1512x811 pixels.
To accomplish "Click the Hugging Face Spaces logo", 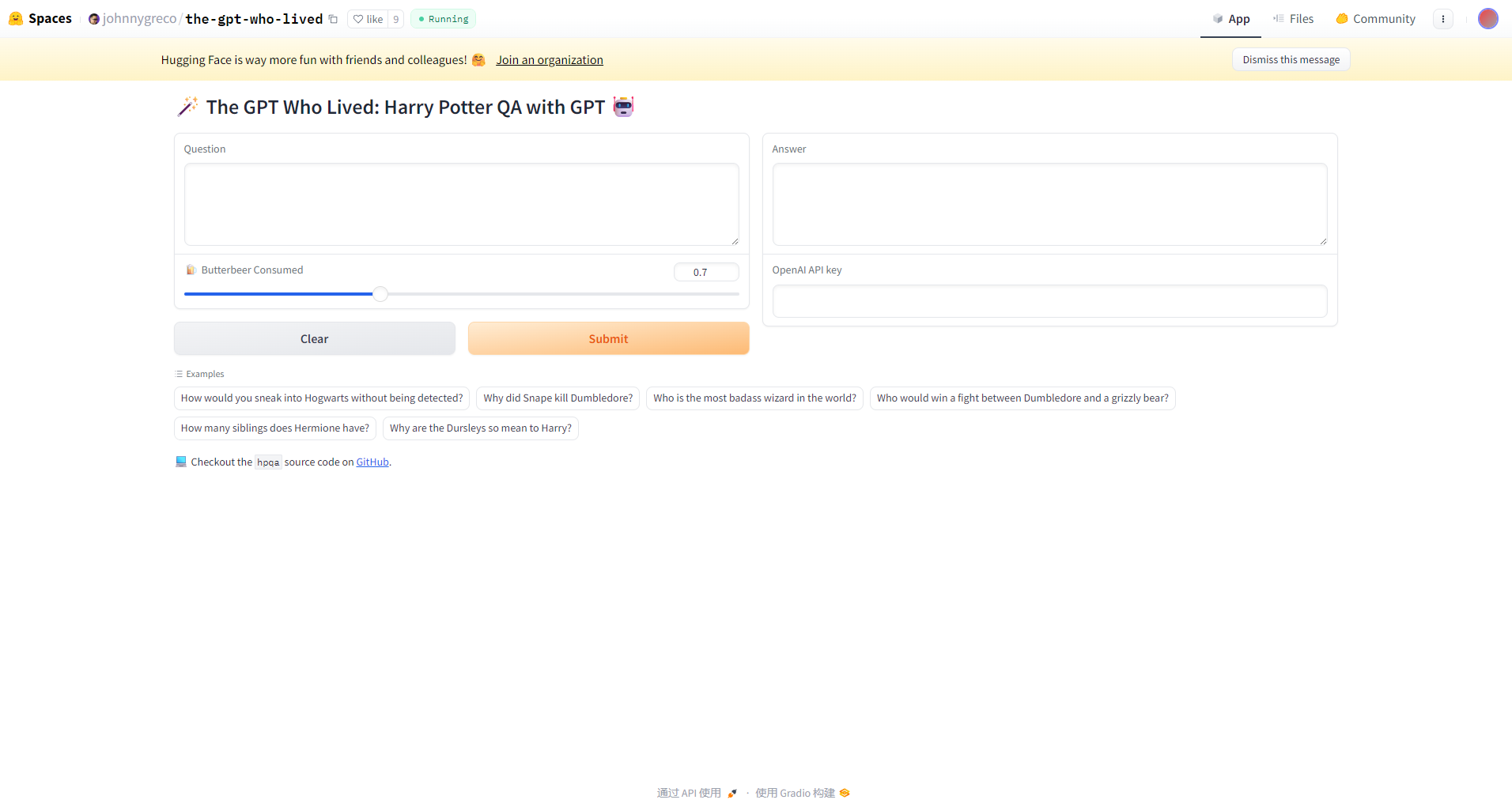I will (x=16, y=19).
